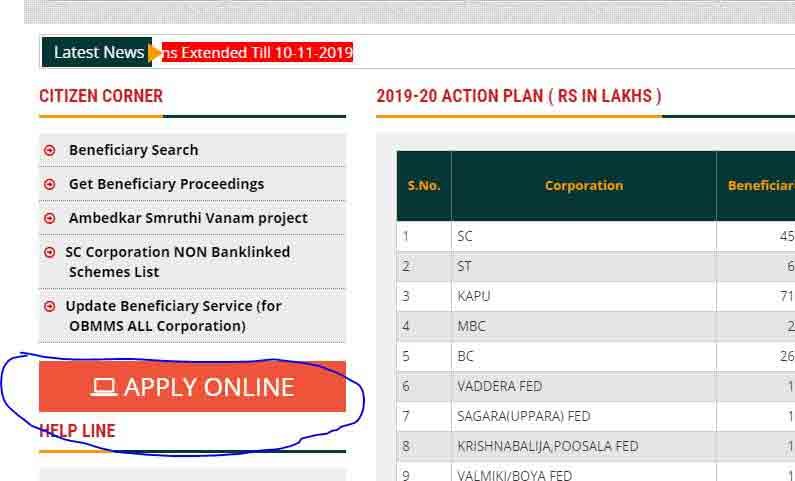Click bullet icon beside Beneficiary Search
Image resolution: width=795 pixels, height=481 pixels.
50,150
